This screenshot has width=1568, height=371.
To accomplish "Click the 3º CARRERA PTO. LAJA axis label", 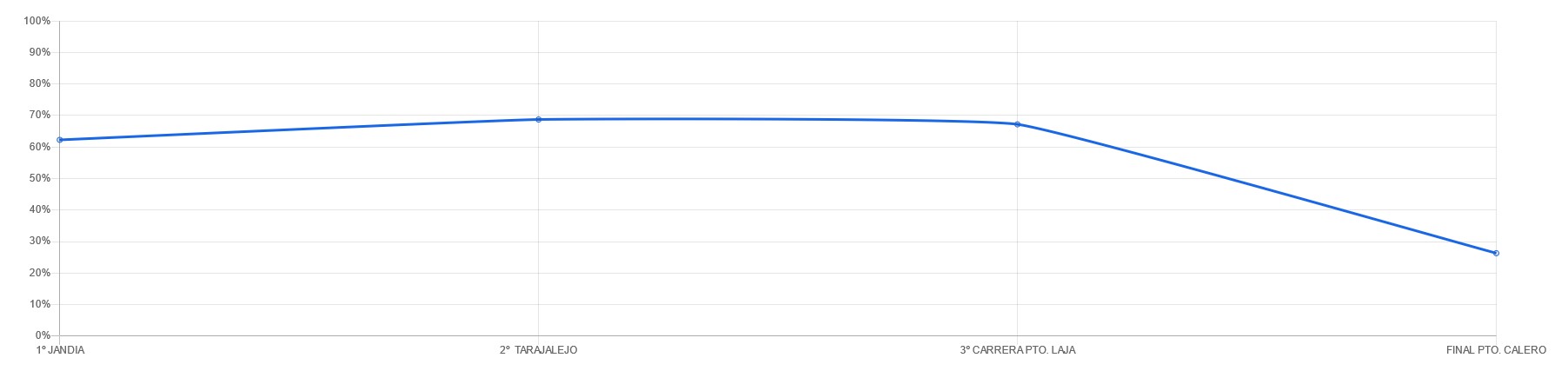I will click(1017, 350).
